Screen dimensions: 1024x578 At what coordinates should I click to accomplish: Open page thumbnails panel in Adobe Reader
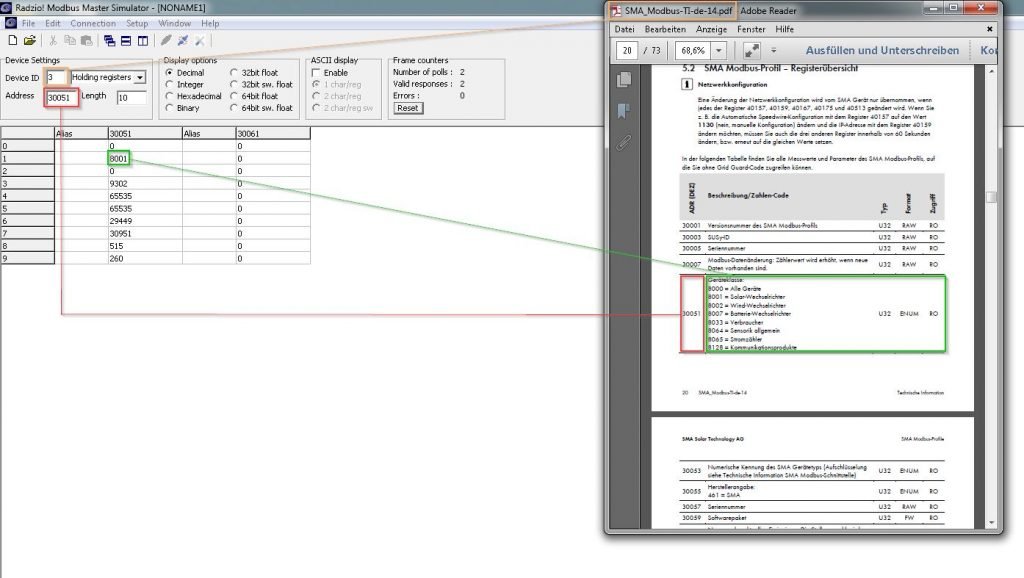[x=624, y=80]
